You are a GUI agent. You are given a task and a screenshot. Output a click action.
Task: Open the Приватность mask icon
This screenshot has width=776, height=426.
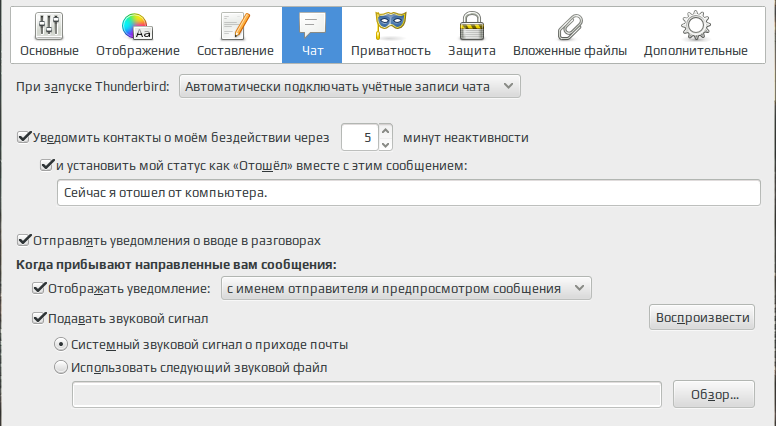point(390,26)
